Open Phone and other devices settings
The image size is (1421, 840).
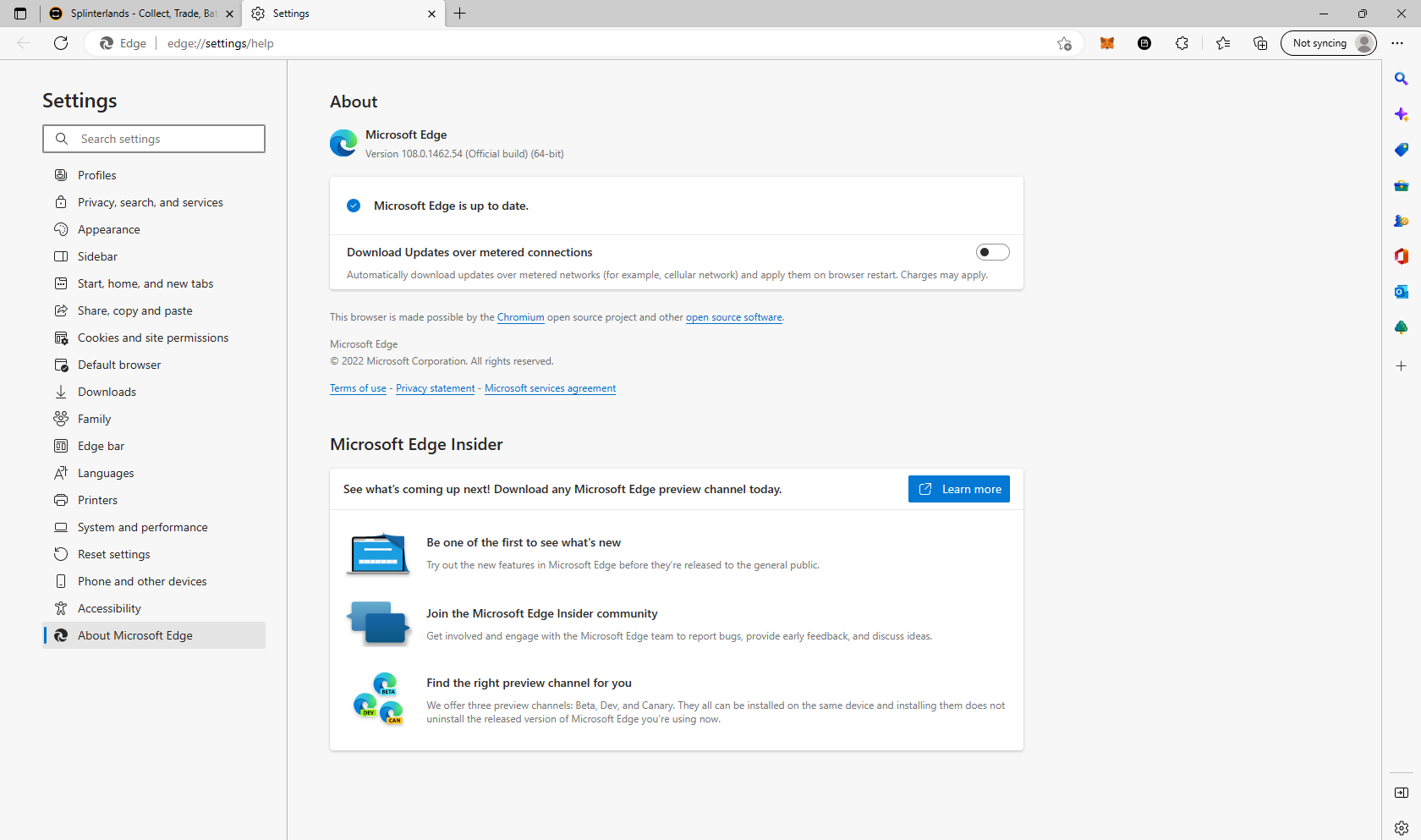tap(154, 581)
